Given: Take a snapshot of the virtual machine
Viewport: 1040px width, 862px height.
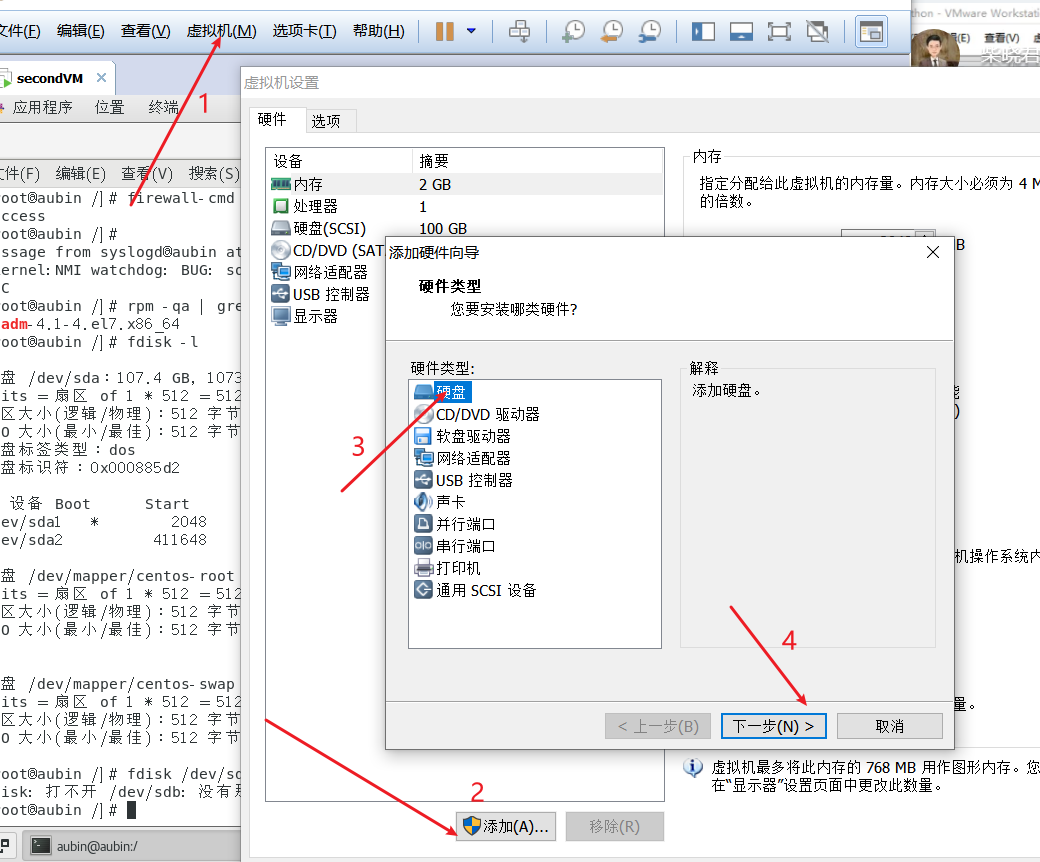Looking at the screenshot, I should click(573, 31).
